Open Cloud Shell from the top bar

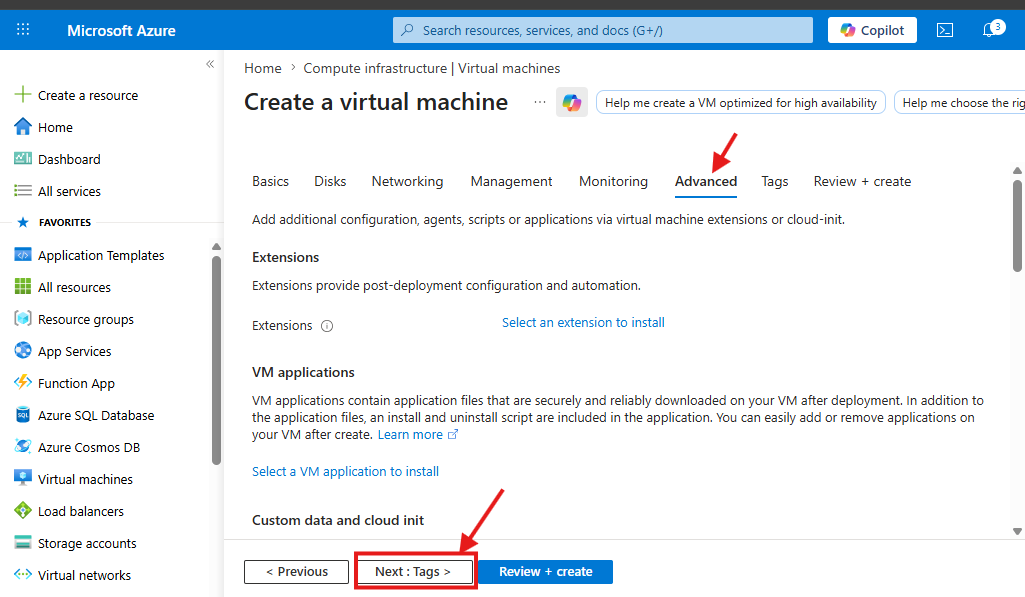tap(945, 30)
